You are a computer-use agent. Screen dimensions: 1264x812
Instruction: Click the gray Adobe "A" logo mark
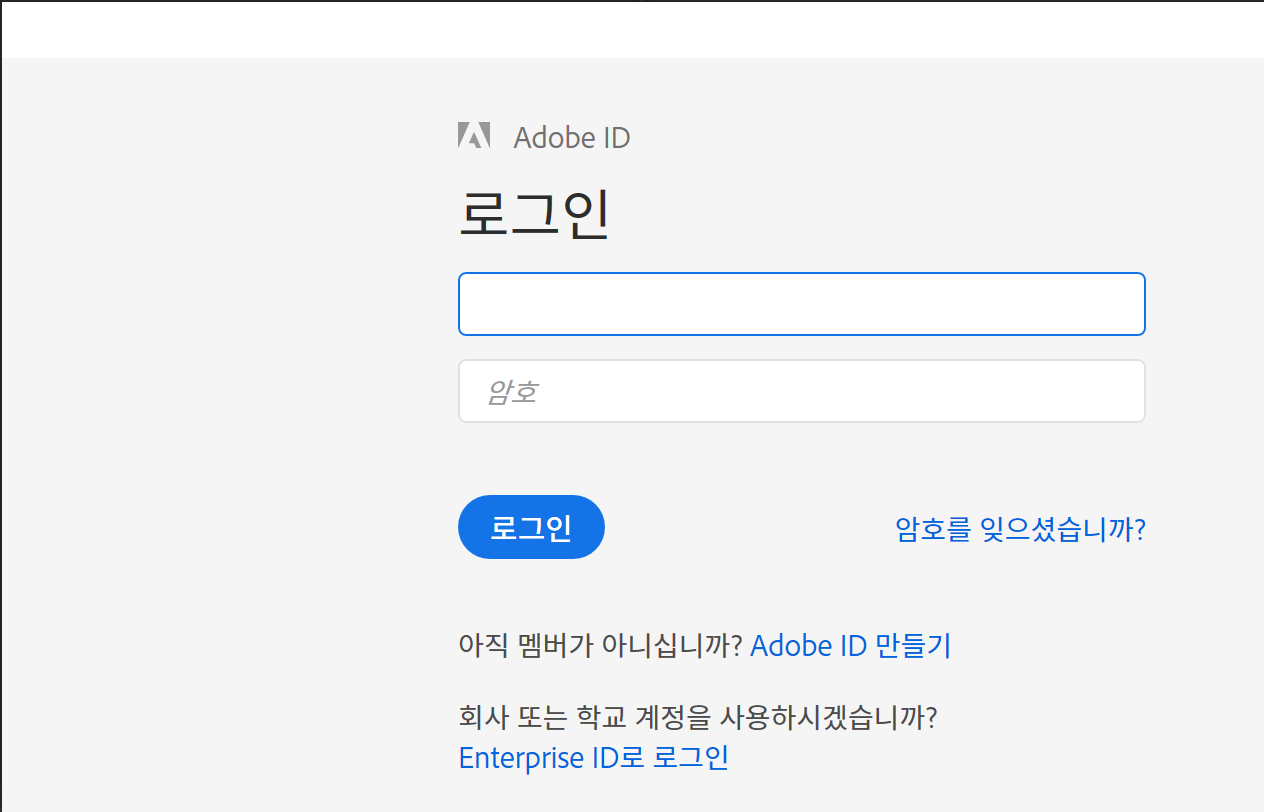pyautogui.click(x=474, y=136)
